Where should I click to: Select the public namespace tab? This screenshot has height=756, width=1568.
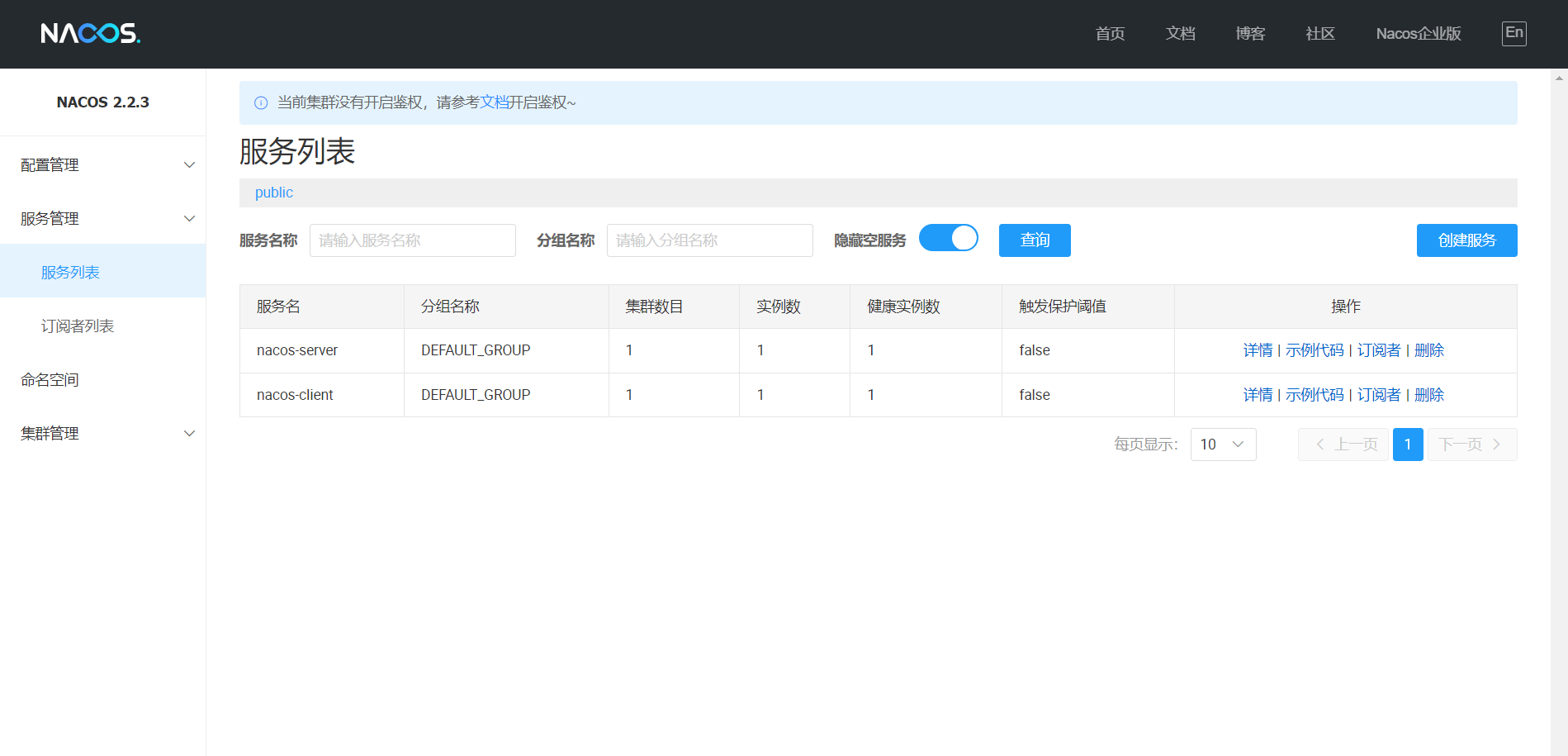(x=274, y=193)
